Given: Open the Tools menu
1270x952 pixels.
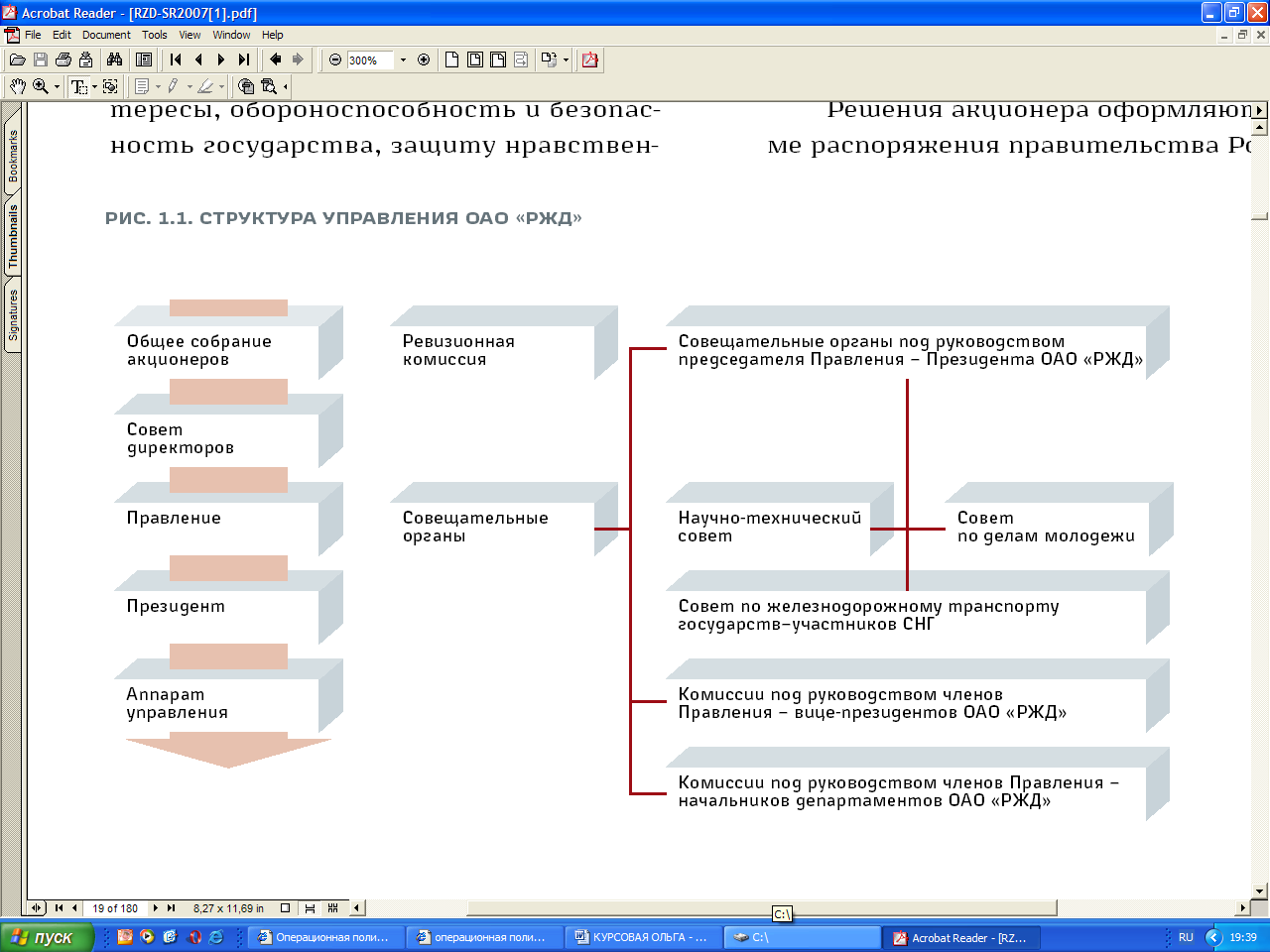Looking at the screenshot, I should 155,35.
